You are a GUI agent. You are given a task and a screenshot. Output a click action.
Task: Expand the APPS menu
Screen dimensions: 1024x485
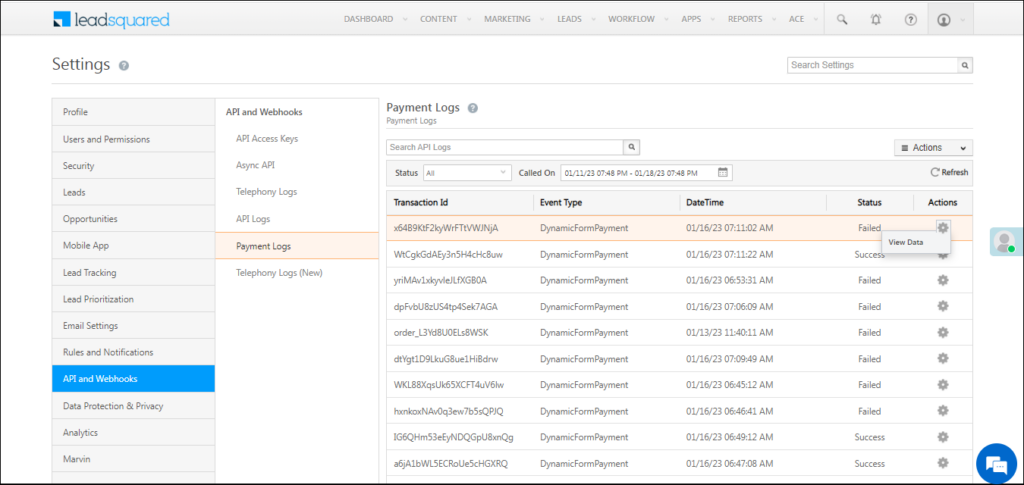696,20
